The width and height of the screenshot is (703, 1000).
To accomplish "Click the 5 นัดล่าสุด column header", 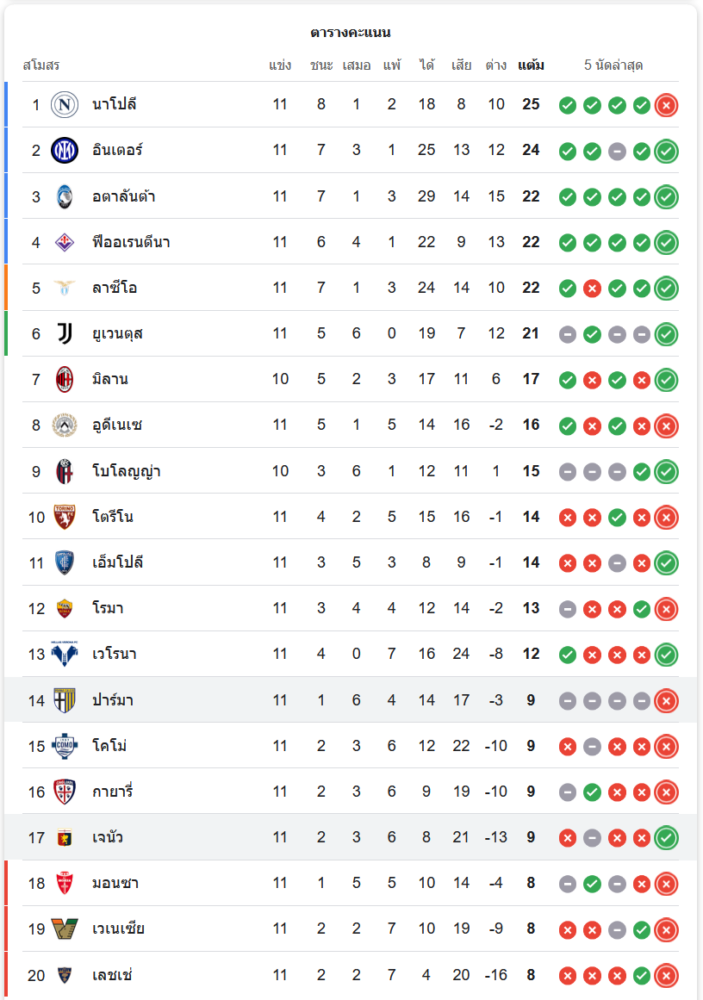I will 613,65.
